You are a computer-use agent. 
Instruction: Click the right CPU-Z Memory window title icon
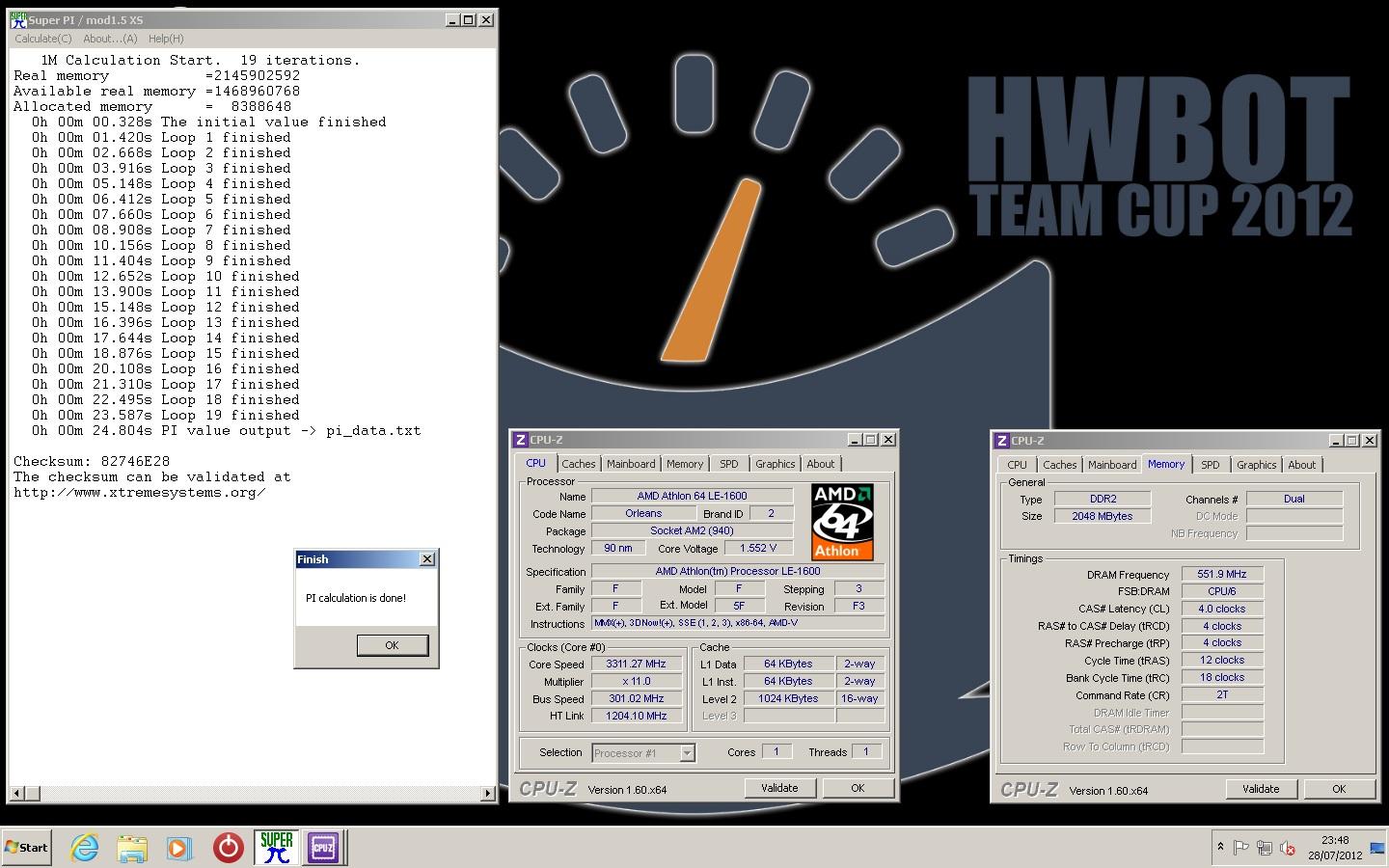click(x=1002, y=441)
